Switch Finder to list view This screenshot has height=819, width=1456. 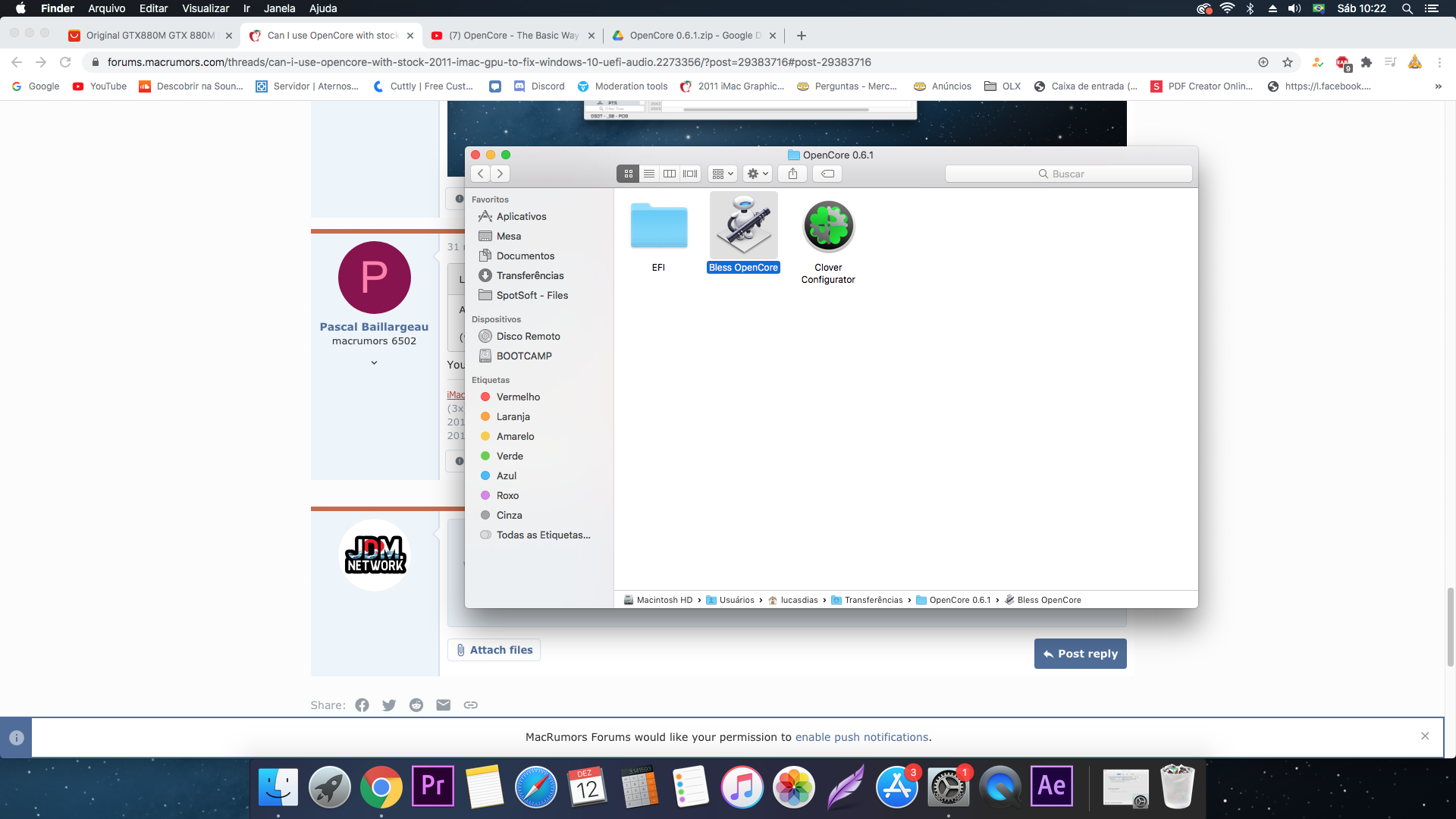(x=649, y=174)
